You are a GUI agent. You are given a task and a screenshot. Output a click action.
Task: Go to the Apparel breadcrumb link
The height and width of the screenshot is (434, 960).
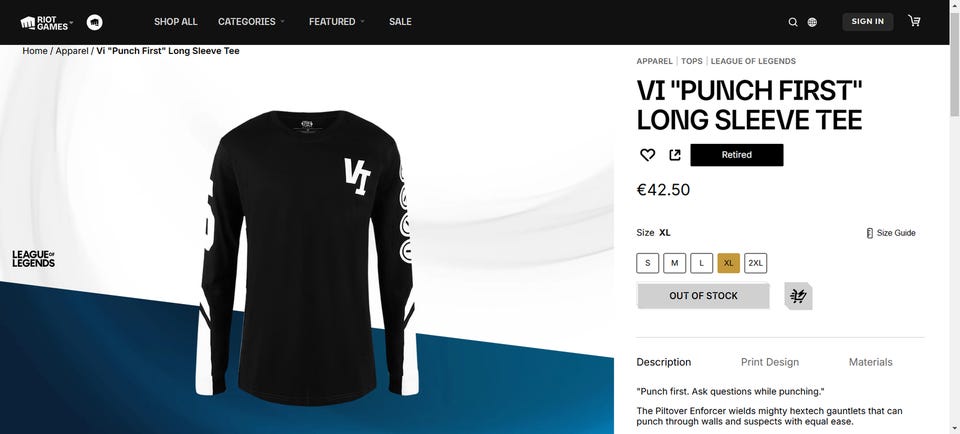pos(72,51)
